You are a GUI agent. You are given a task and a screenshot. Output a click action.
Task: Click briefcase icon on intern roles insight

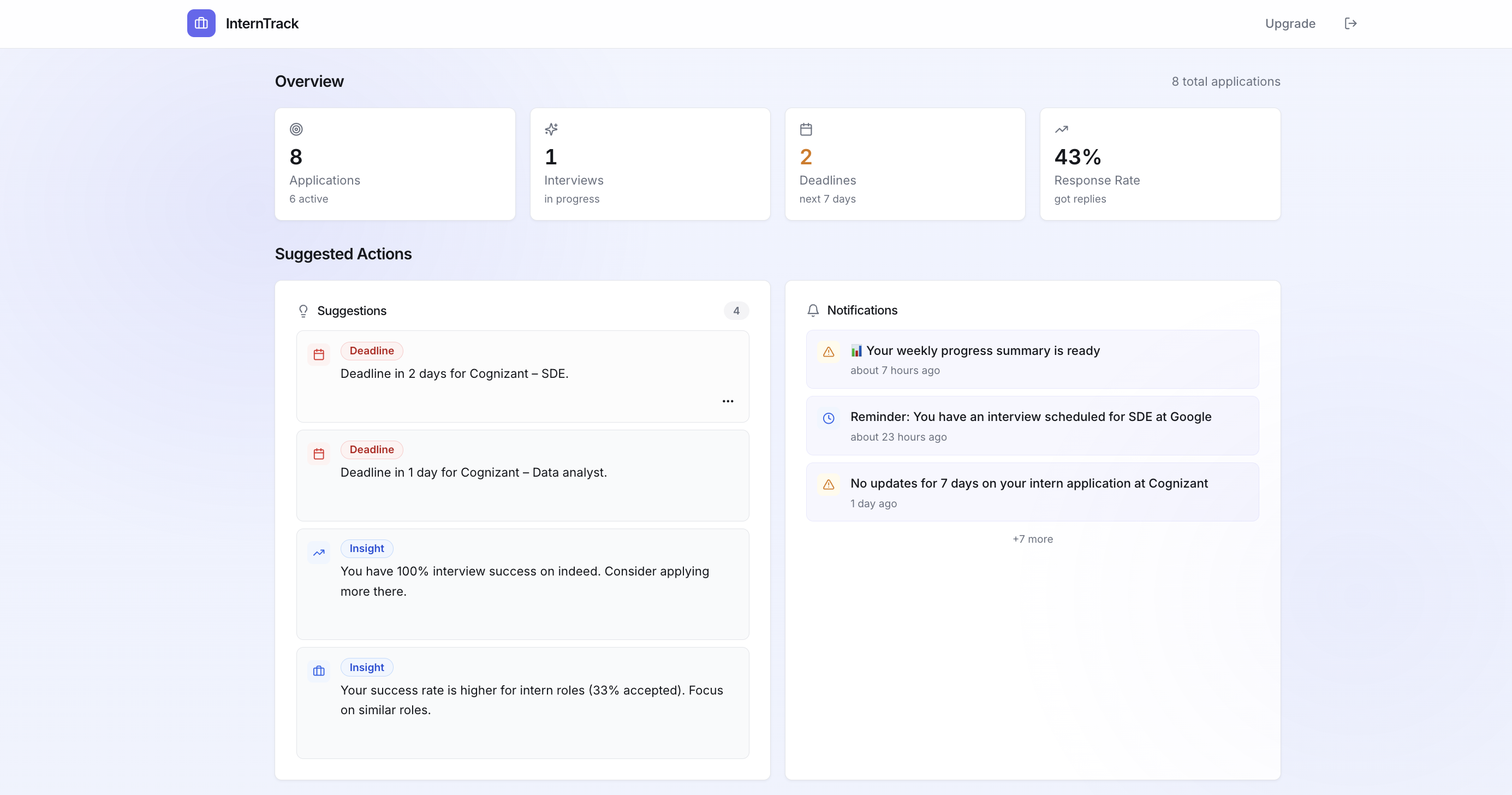click(319, 671)
